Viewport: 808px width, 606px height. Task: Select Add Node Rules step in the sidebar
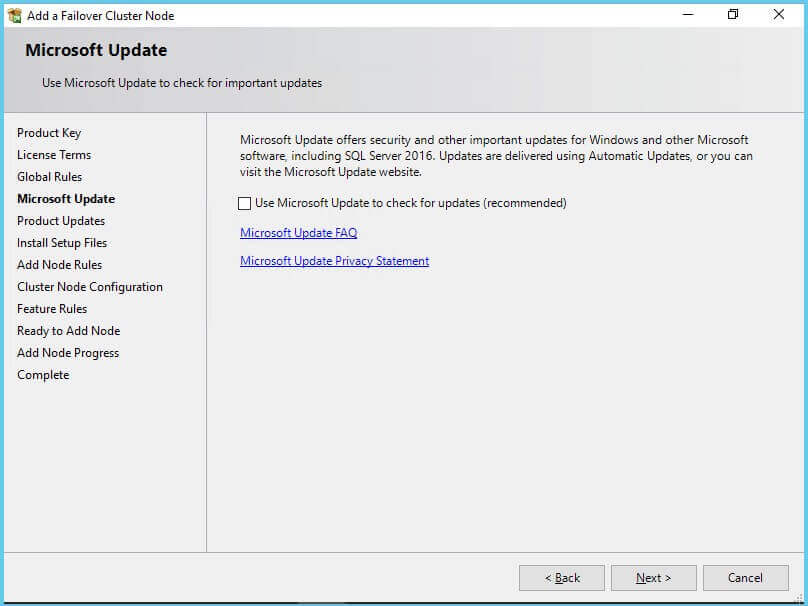tap(59, 265)
